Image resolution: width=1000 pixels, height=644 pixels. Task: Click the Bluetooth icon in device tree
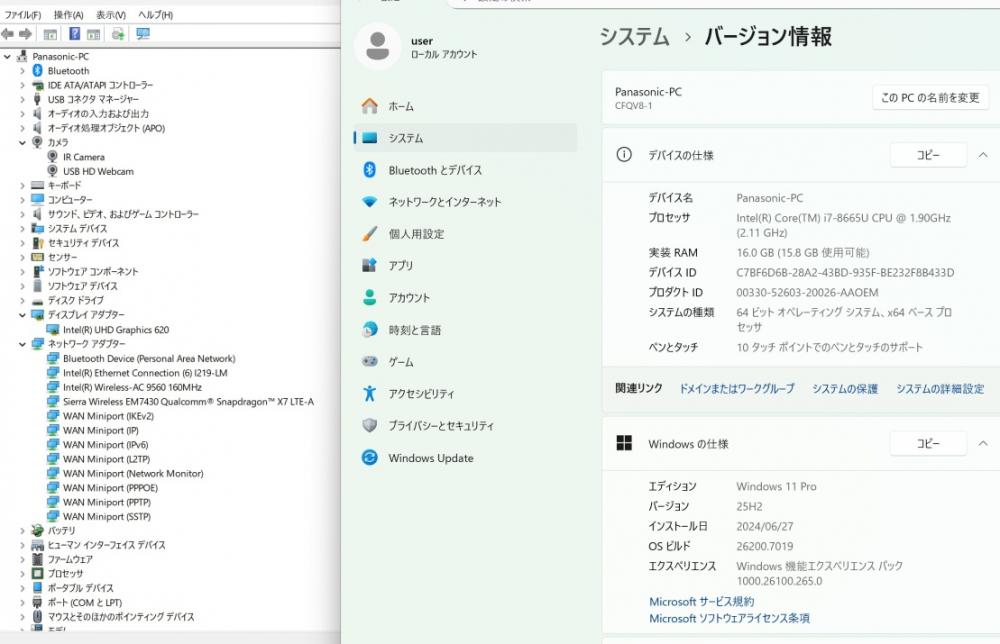click(x=38, y=71)
